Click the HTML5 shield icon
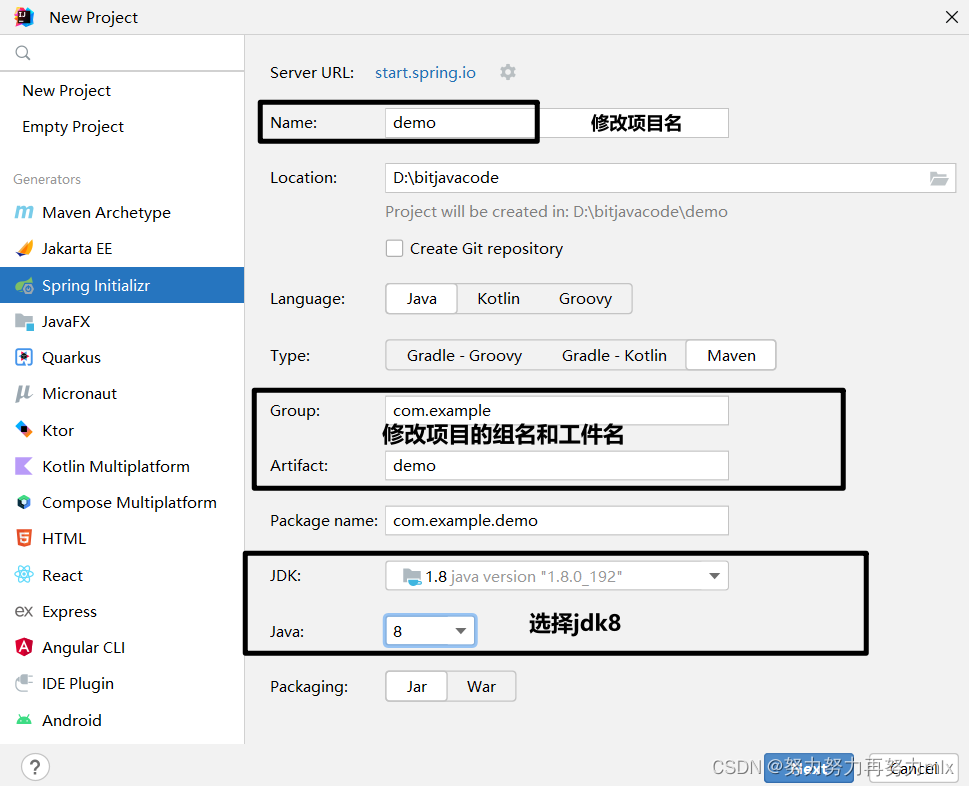Viewport: 969px width, 786px height. tap(24, 538)
